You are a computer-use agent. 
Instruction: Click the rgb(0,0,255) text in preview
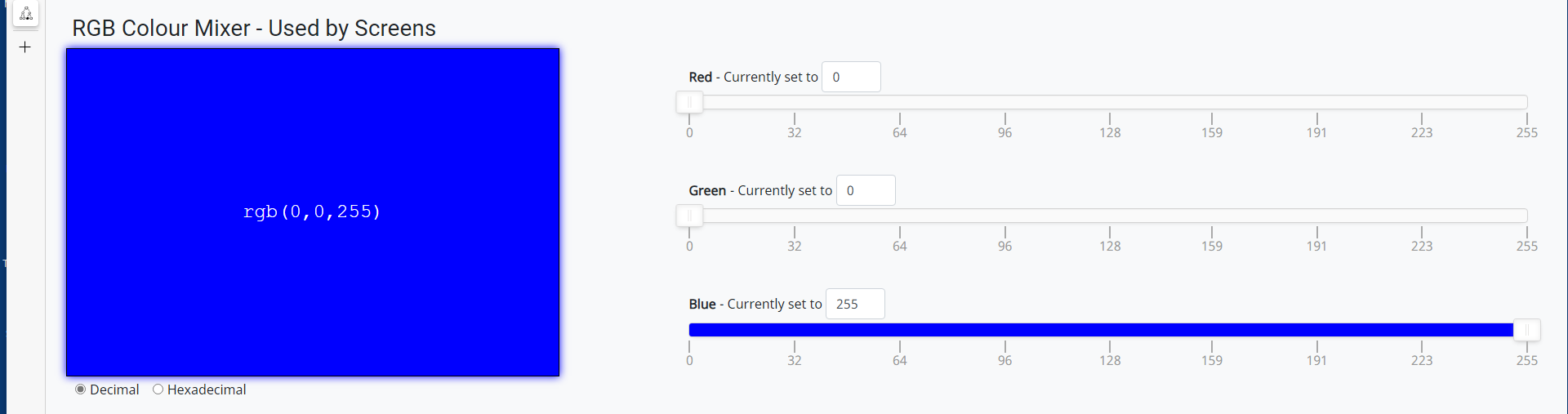click(312, 211)
